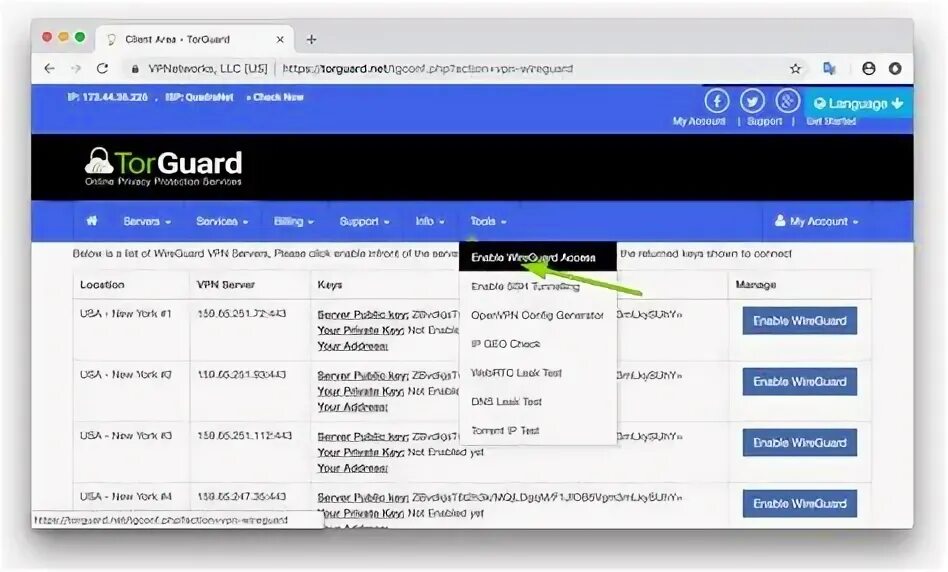The image size is (948, 572).
Task: Click the padlock site security icon
Action: point(135,69)
